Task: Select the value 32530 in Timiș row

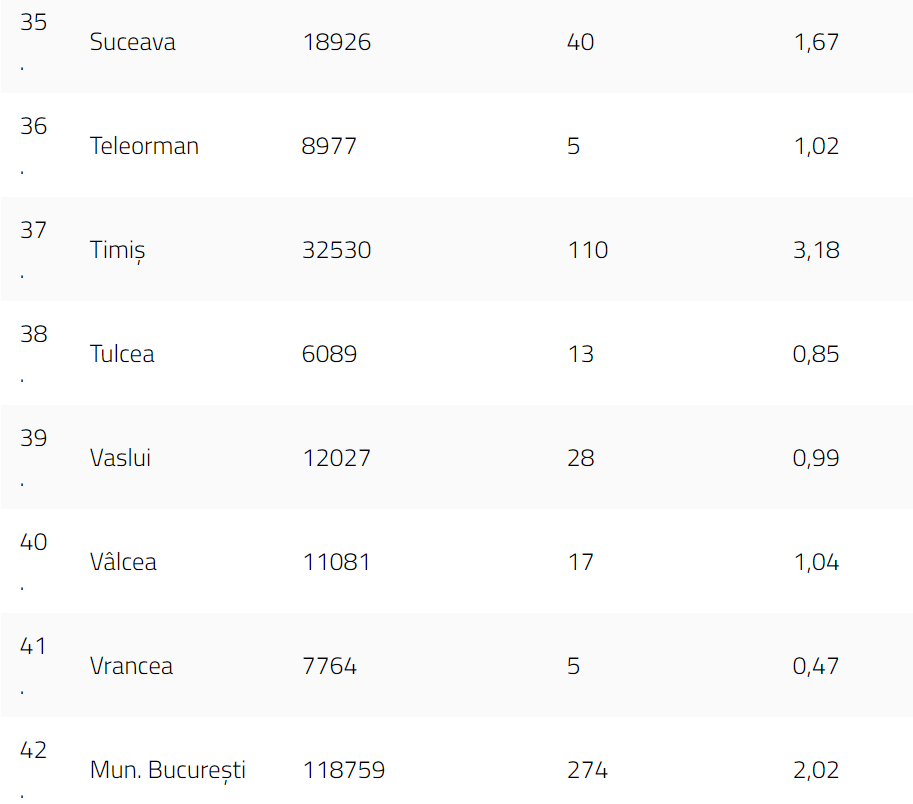Action: pos(336,251)
